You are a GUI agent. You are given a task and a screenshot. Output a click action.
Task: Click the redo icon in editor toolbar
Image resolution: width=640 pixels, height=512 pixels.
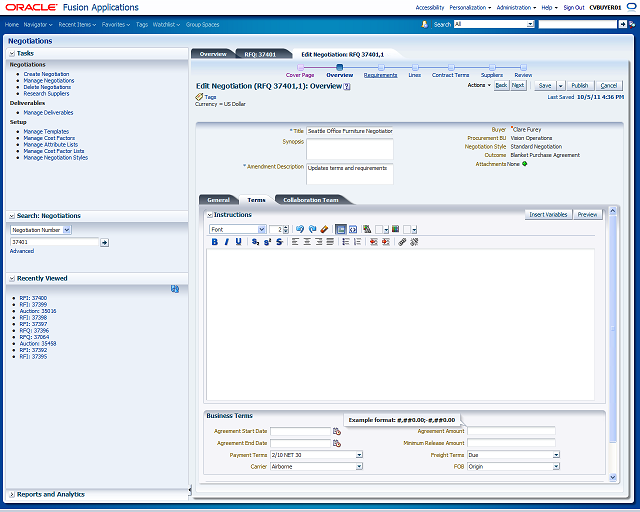click(x=313, y=229)
